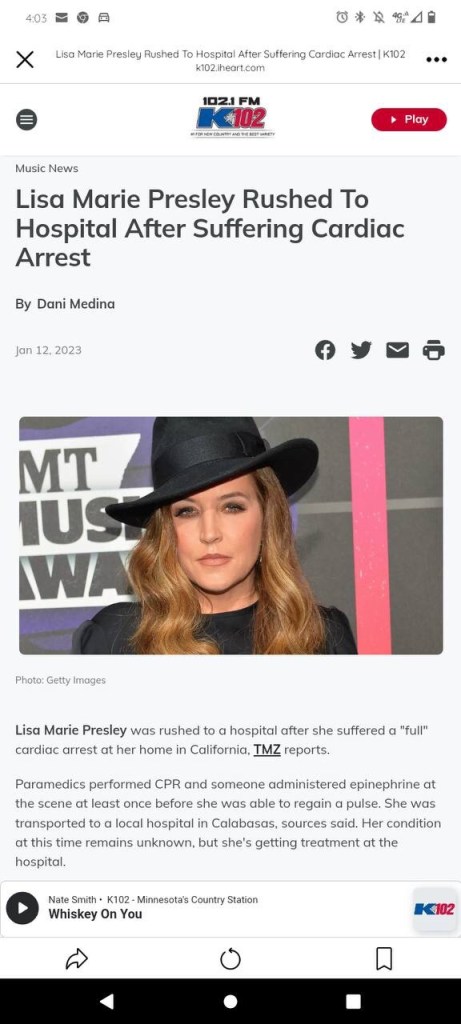Image resolution: width=461 pixels, height=1024 pixels.
Task: Open the Music News category
Action: pos(46,168)
